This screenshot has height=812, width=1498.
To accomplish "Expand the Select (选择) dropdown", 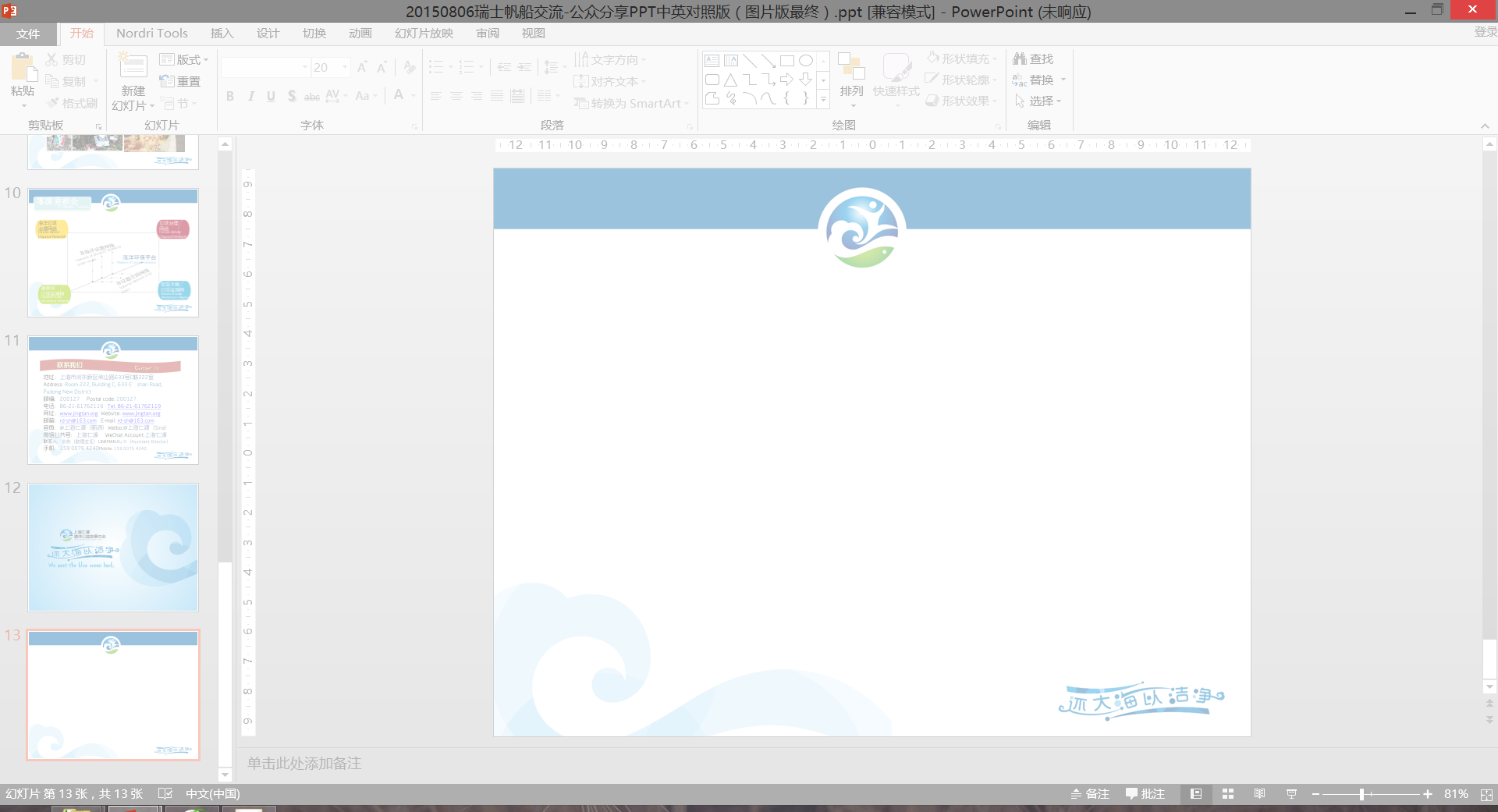I will coord(1059,101).
